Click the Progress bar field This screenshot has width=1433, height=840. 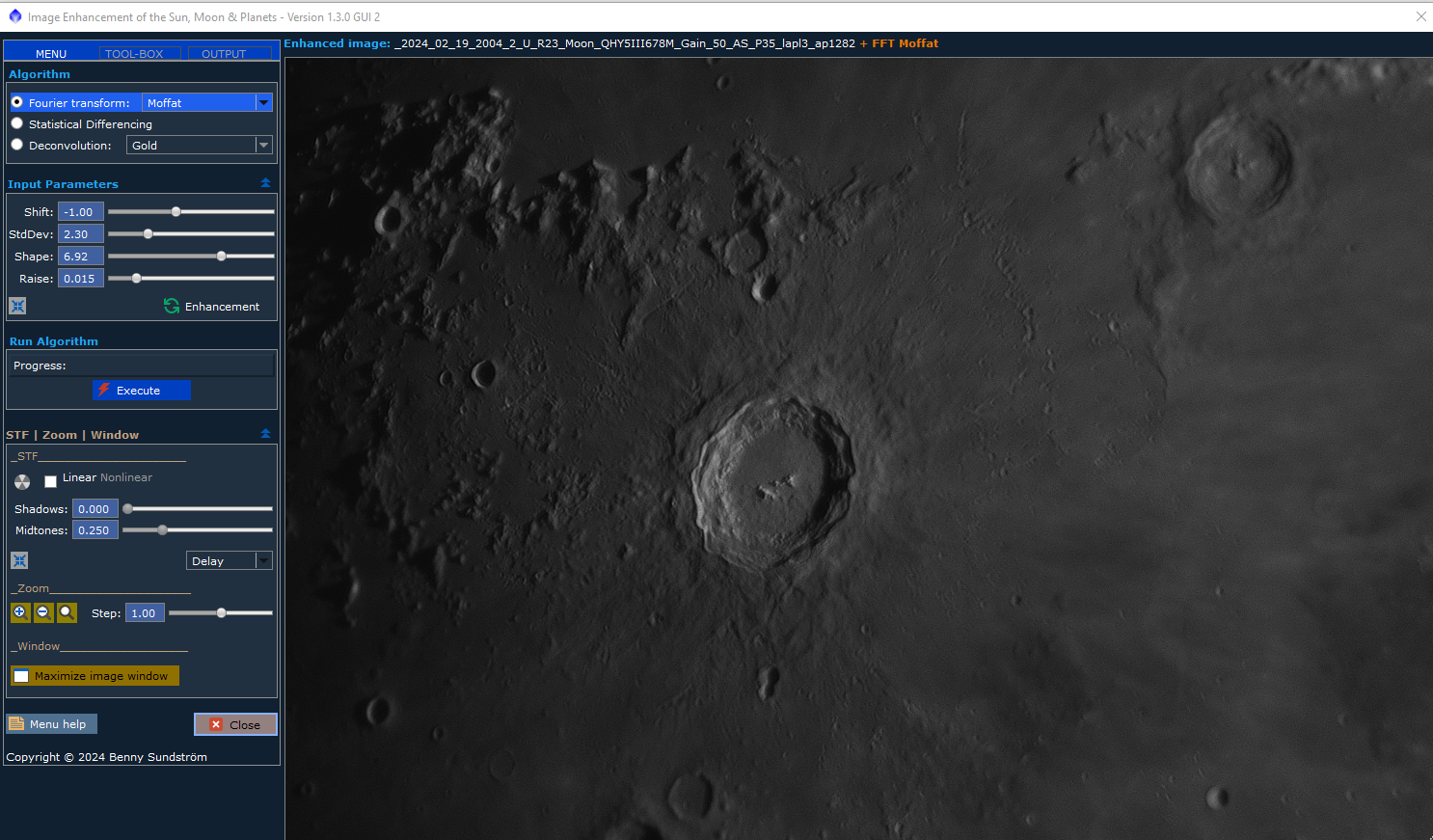pos(142,366)
